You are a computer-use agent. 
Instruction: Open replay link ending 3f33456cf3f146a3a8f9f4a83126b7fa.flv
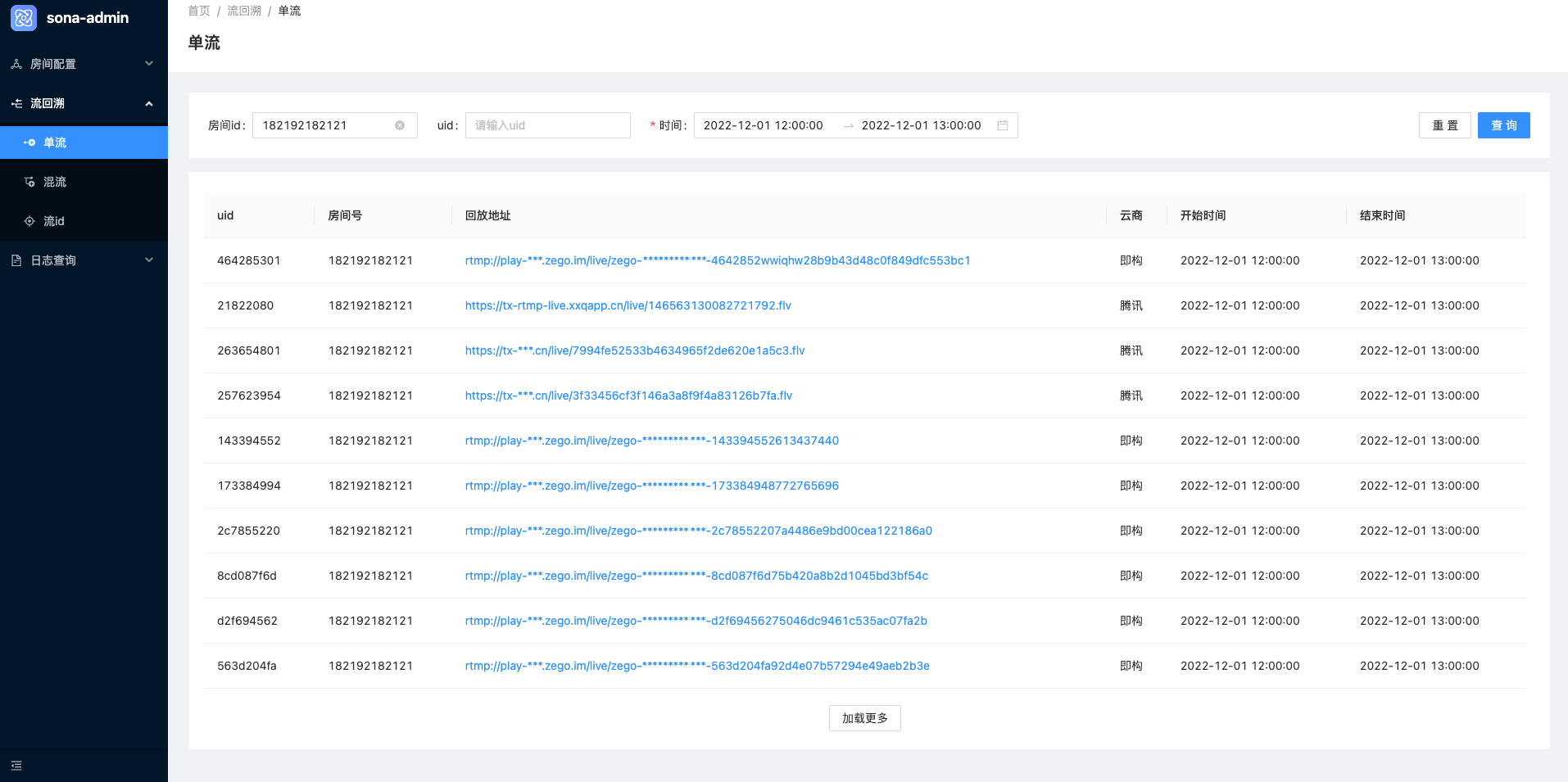coord(628,396)
